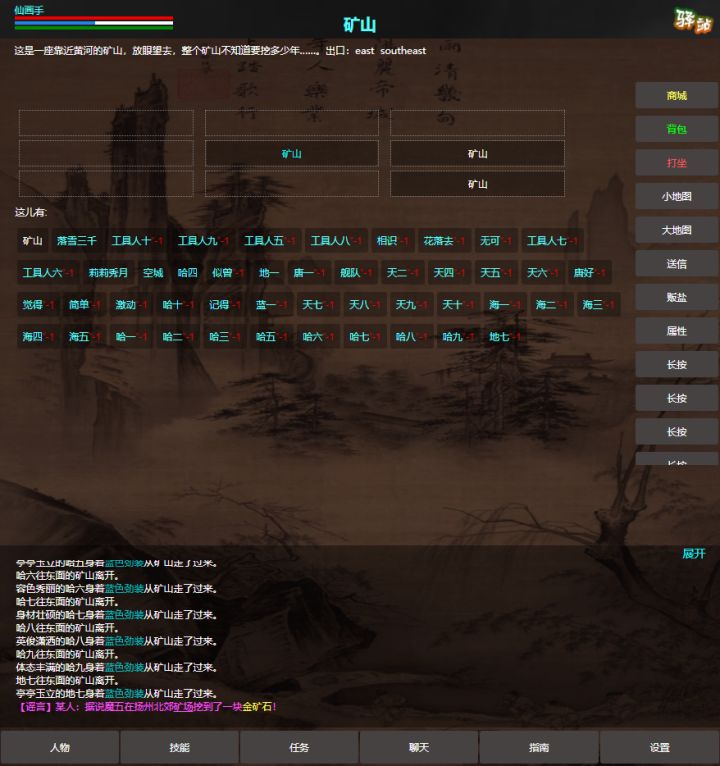Viewport: 720px width, 766px height.
Task: Select 天四 in the room list
Action: point(449,273)
